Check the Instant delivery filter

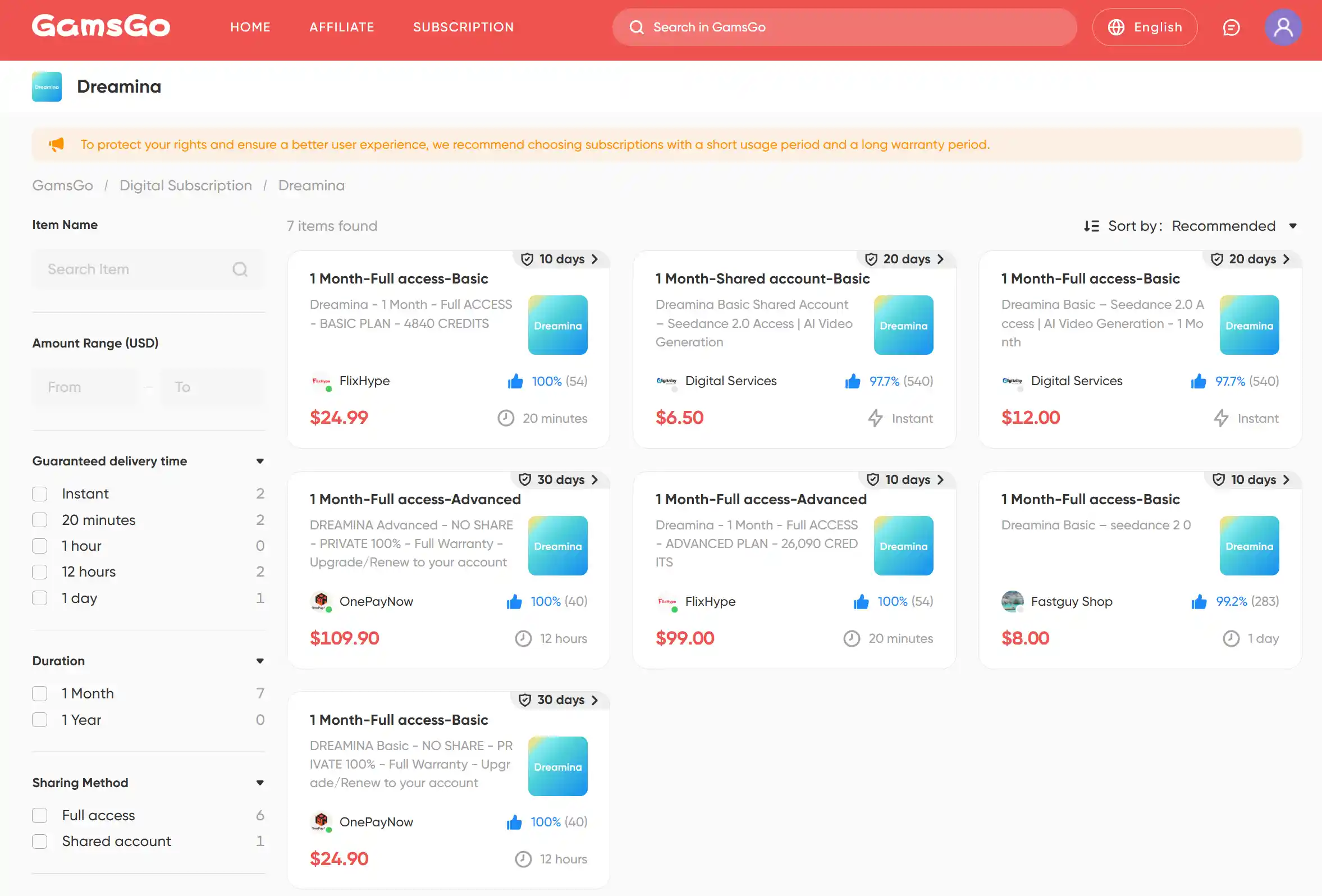pyautogui.click(x=39, y=494)
